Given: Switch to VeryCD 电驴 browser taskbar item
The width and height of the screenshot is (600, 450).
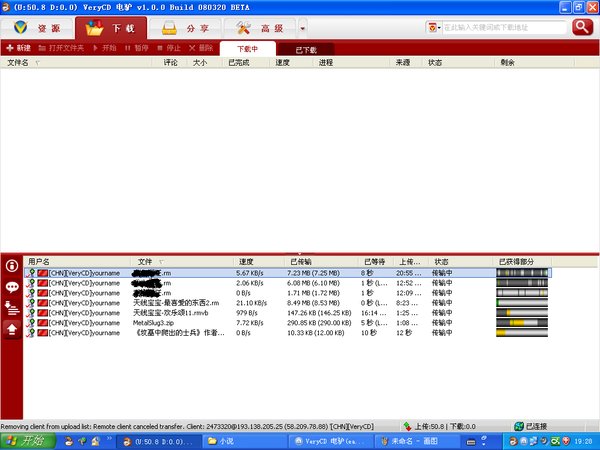Looking at the screenshot, I should pos(331,441).
